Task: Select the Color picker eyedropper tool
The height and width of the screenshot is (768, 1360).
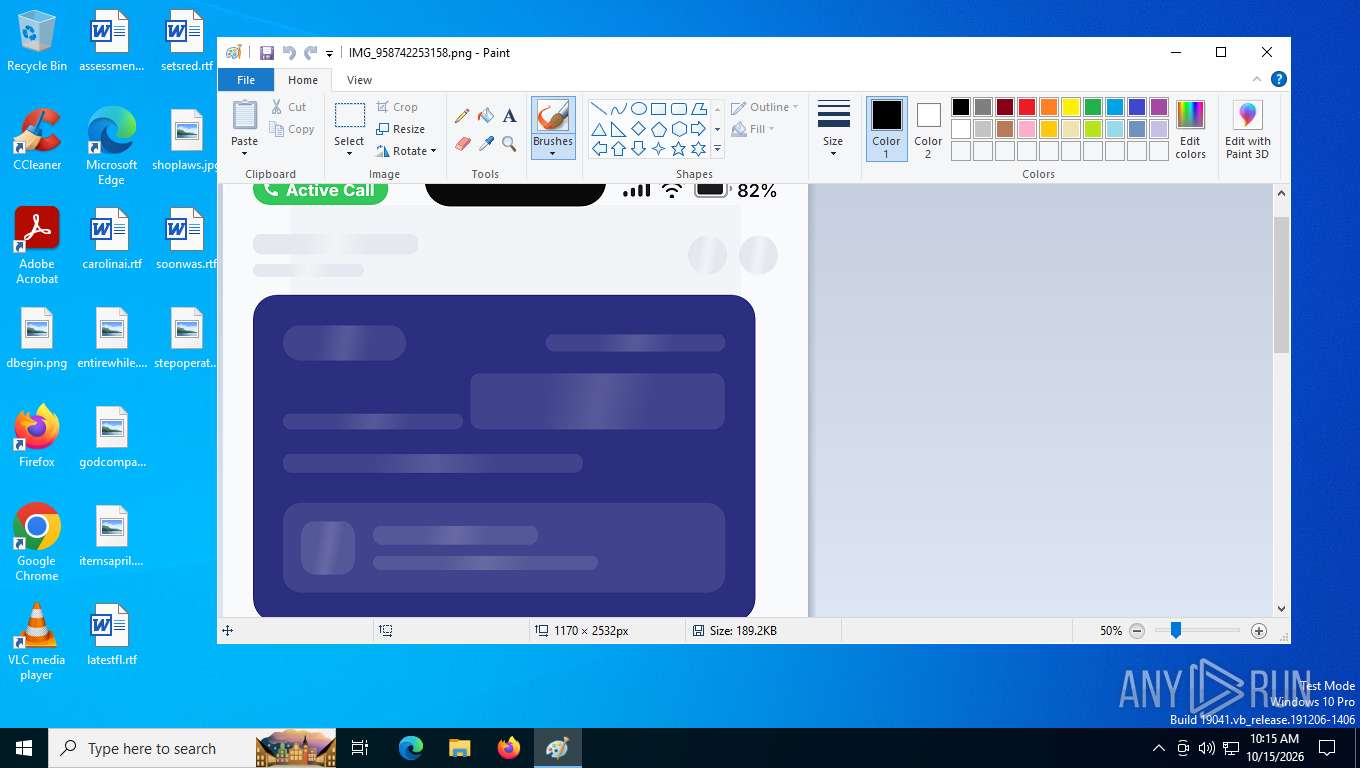Action: pos(486,144)
